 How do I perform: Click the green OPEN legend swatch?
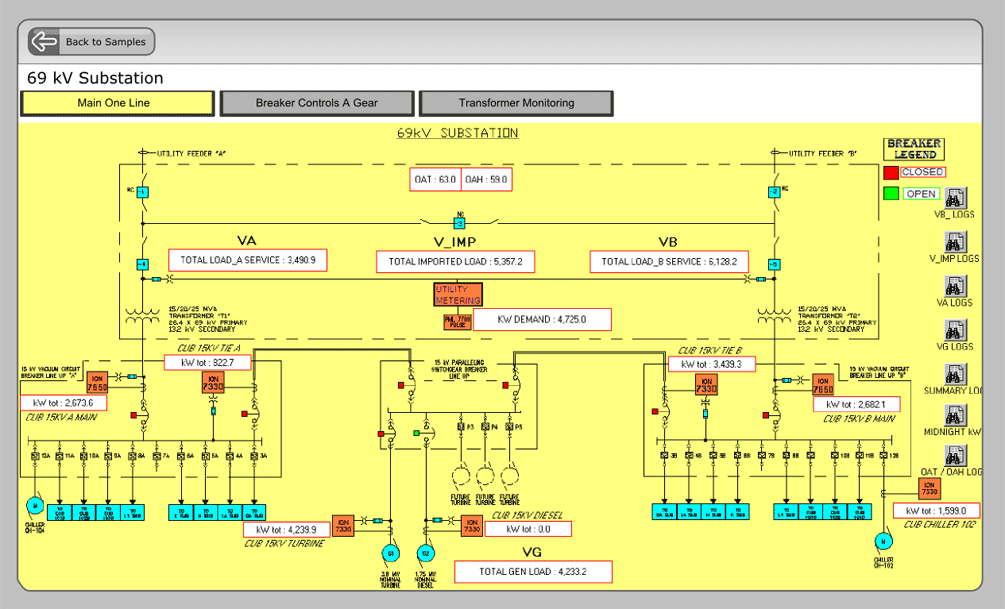tap(890, 194)
